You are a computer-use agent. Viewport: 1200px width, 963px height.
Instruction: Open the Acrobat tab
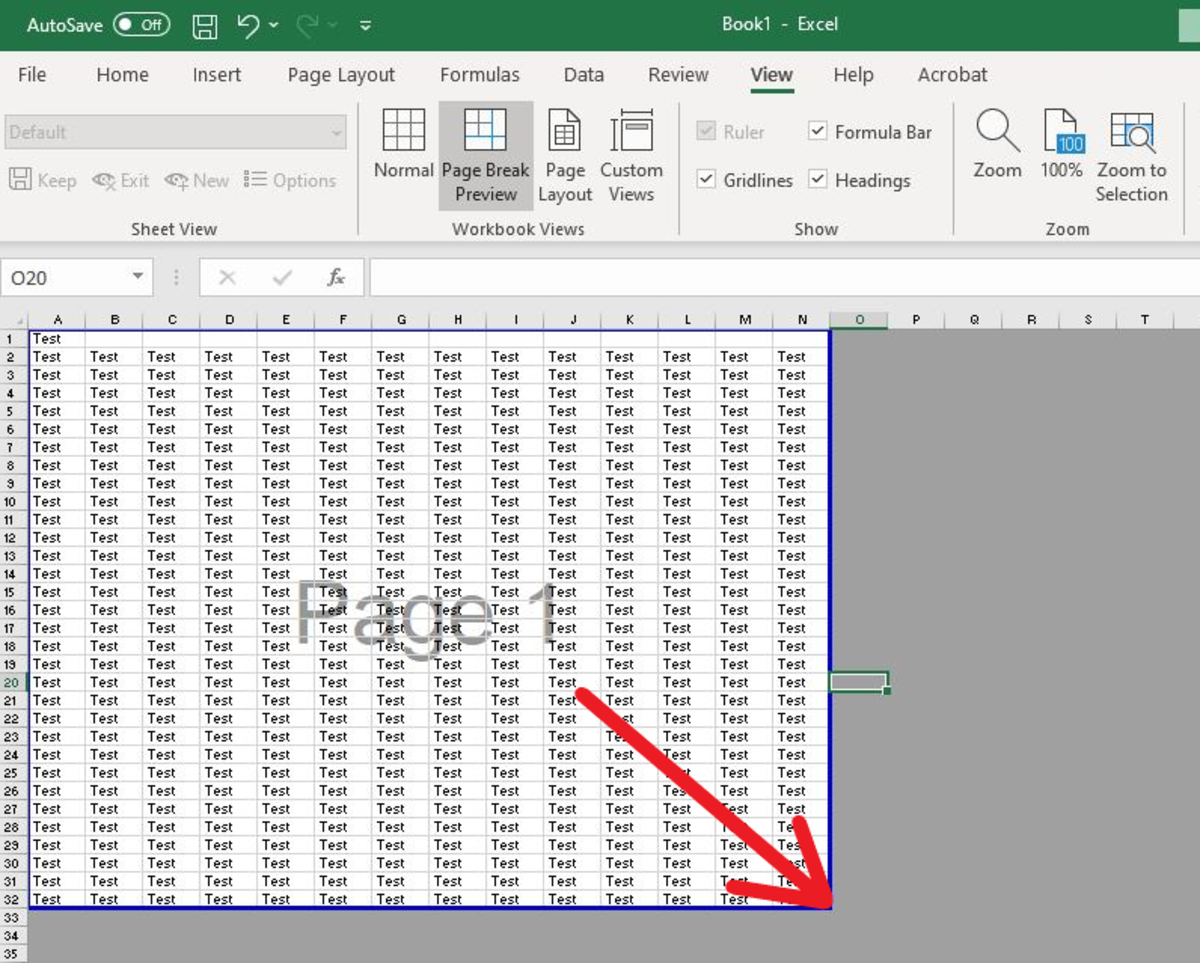tap(952, 75)
